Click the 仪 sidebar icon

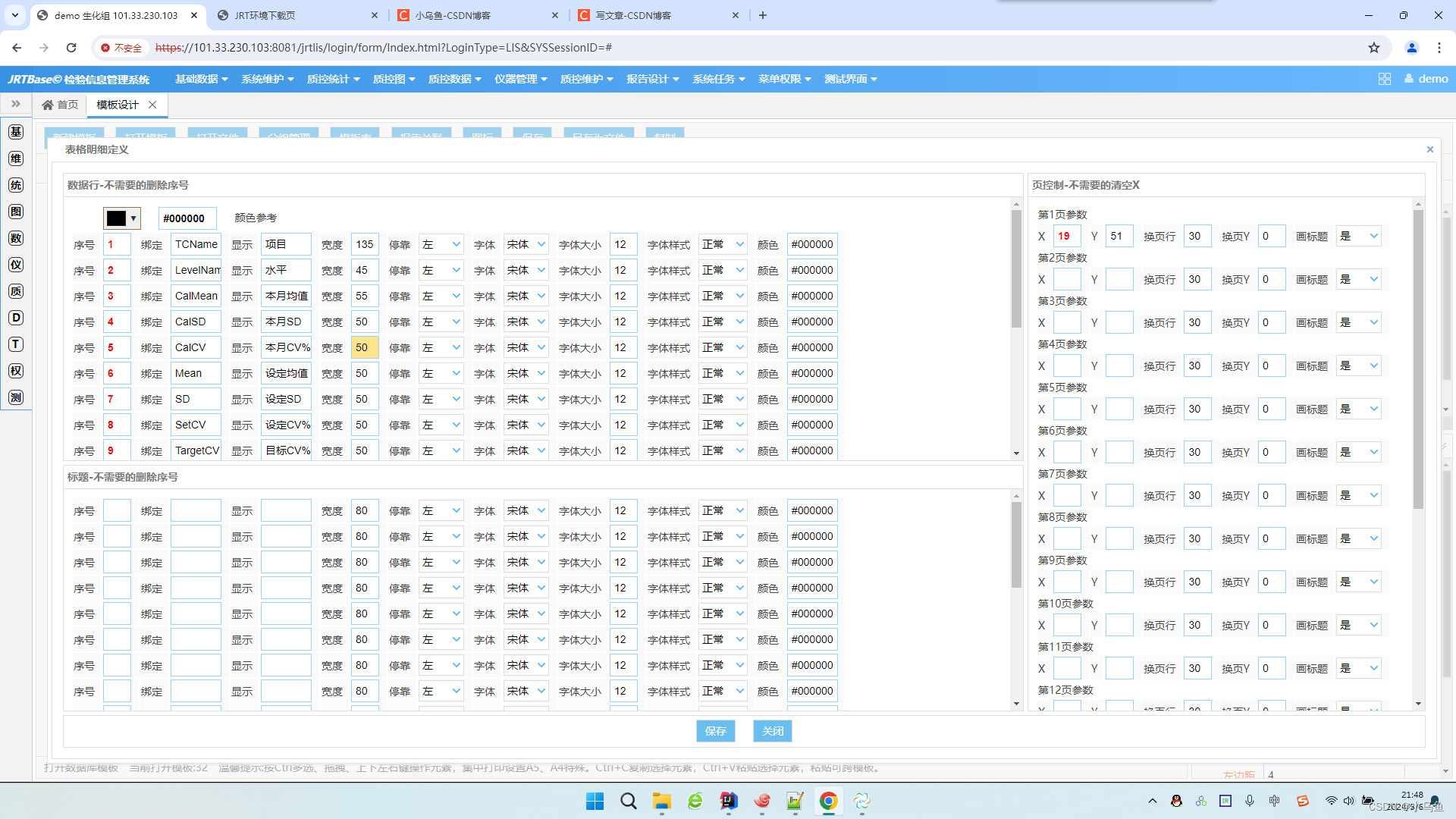(16, 265)
